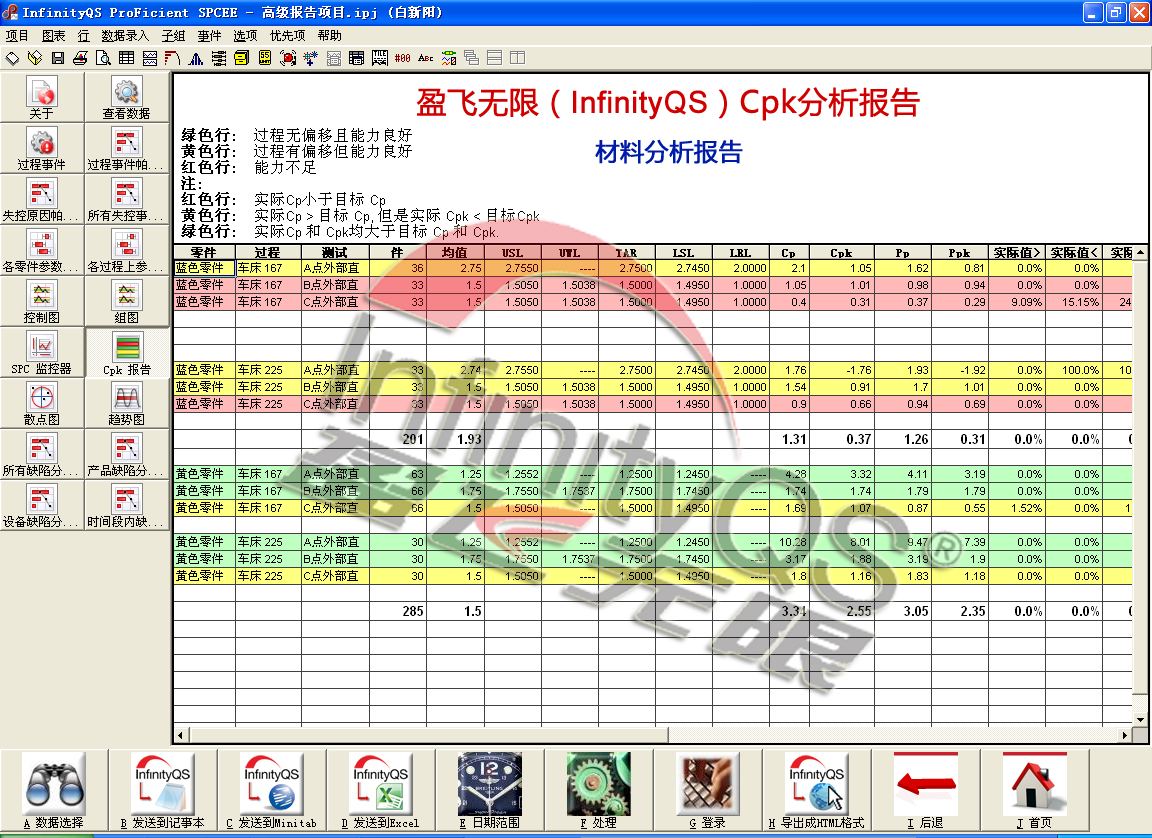
Task: Click the I 后退 back arrow button
Action: (x=925, y=791)
